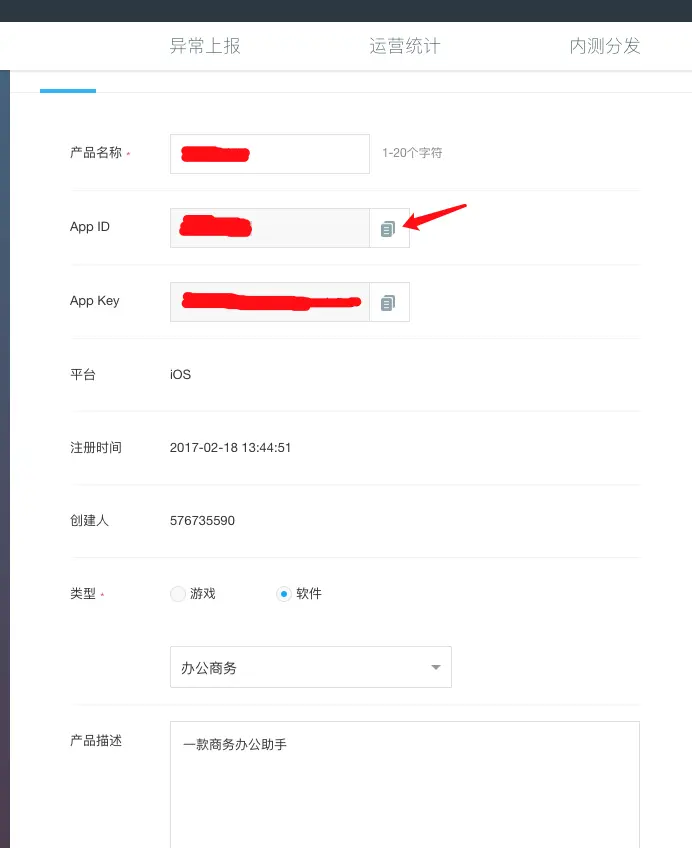This screenshot has height=848, width=692.
Task: Focus the 产品名称 input field
Action: tap(270, 154)
